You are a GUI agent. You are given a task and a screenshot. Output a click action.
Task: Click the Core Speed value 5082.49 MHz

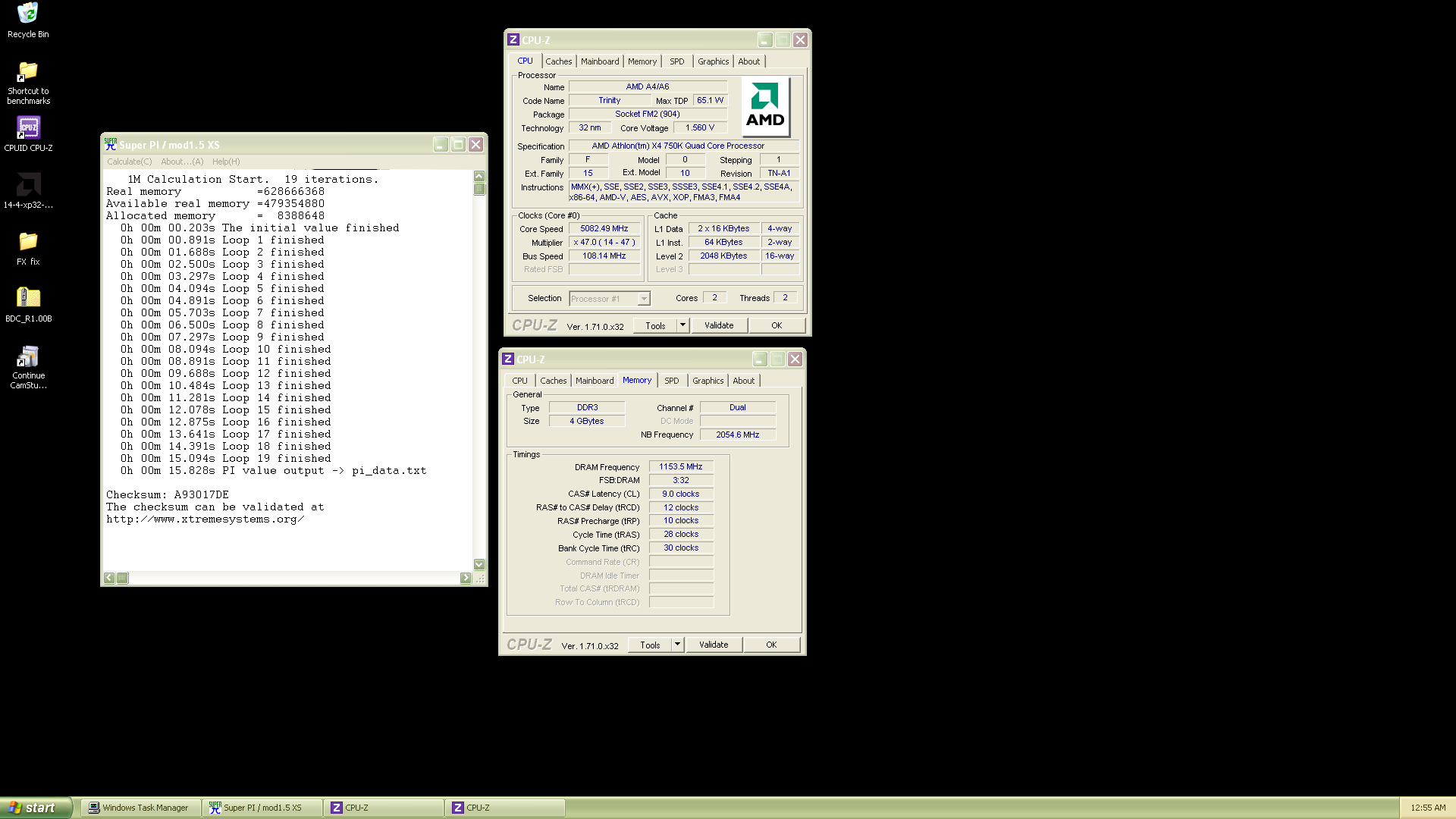point(604,228)
